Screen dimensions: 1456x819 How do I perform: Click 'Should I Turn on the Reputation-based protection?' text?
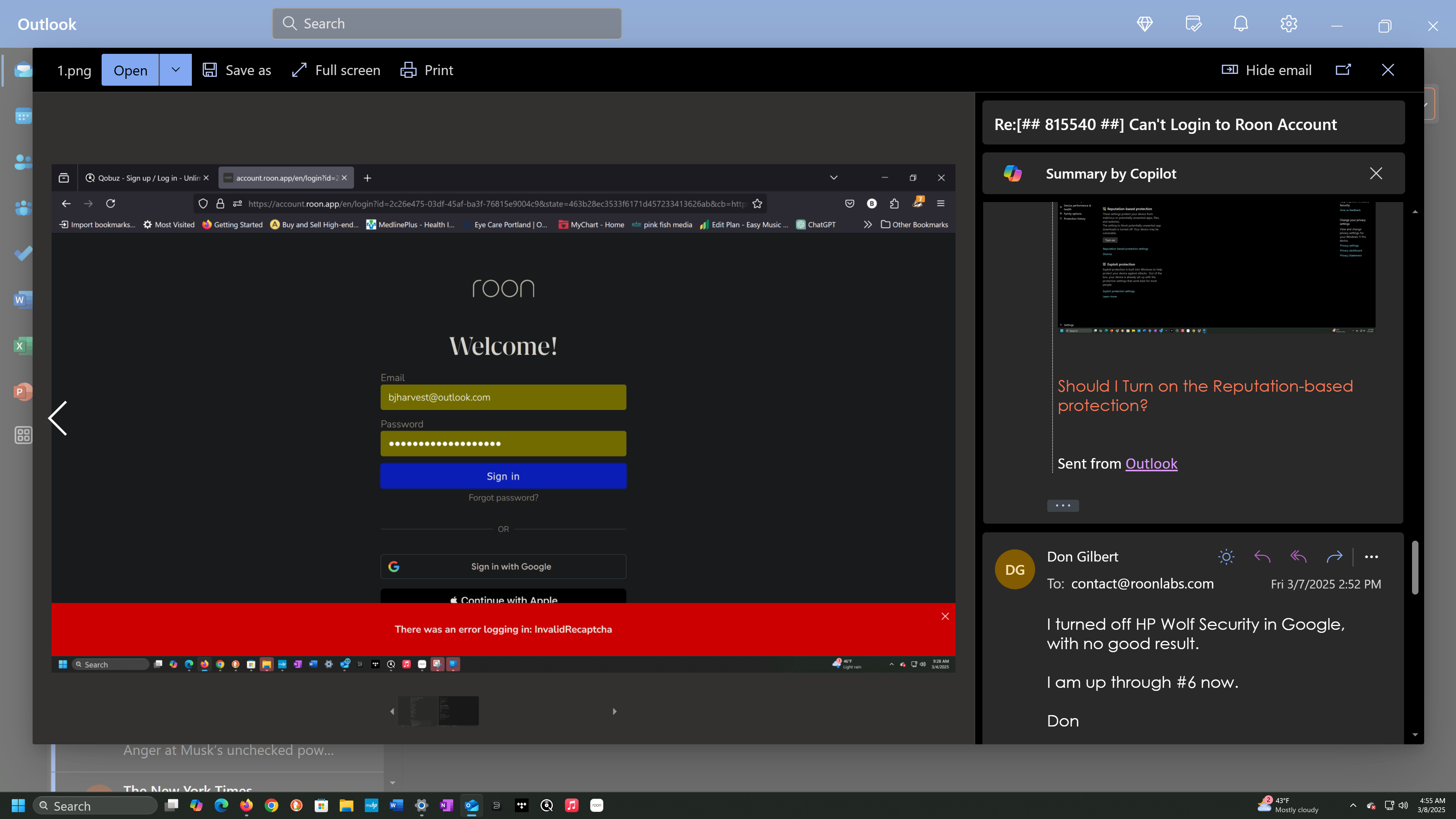click(1205, 395)
